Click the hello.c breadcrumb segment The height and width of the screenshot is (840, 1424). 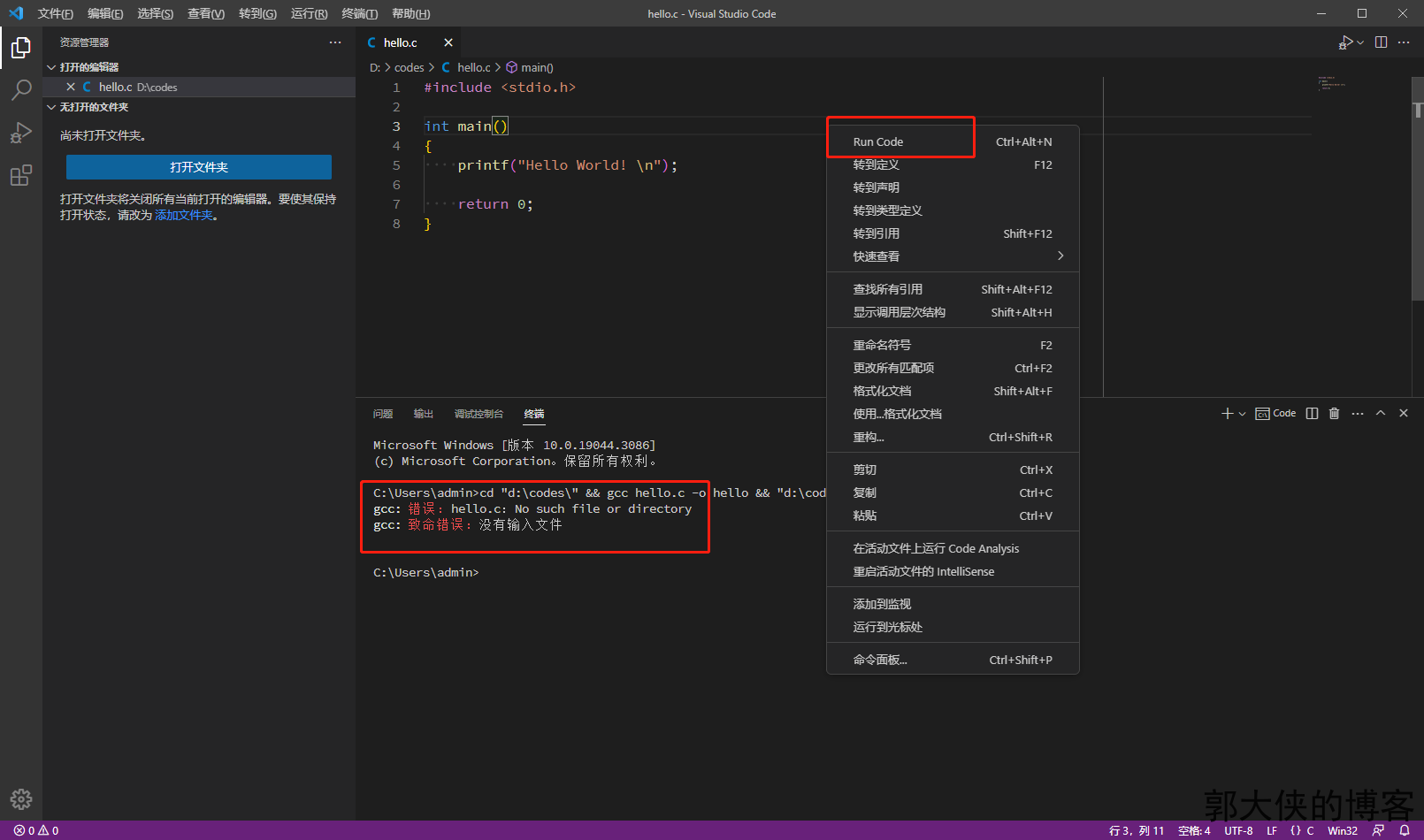(x=466, y=67)
